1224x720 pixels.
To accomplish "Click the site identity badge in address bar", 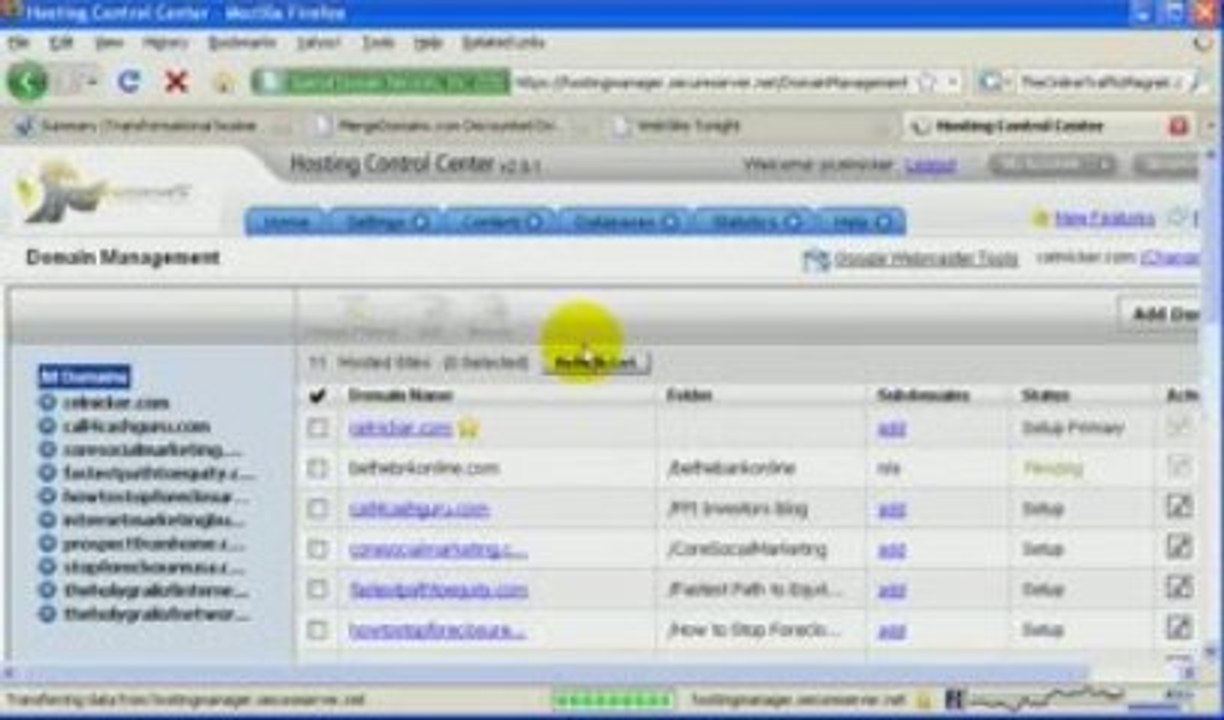I will point(381,82).
